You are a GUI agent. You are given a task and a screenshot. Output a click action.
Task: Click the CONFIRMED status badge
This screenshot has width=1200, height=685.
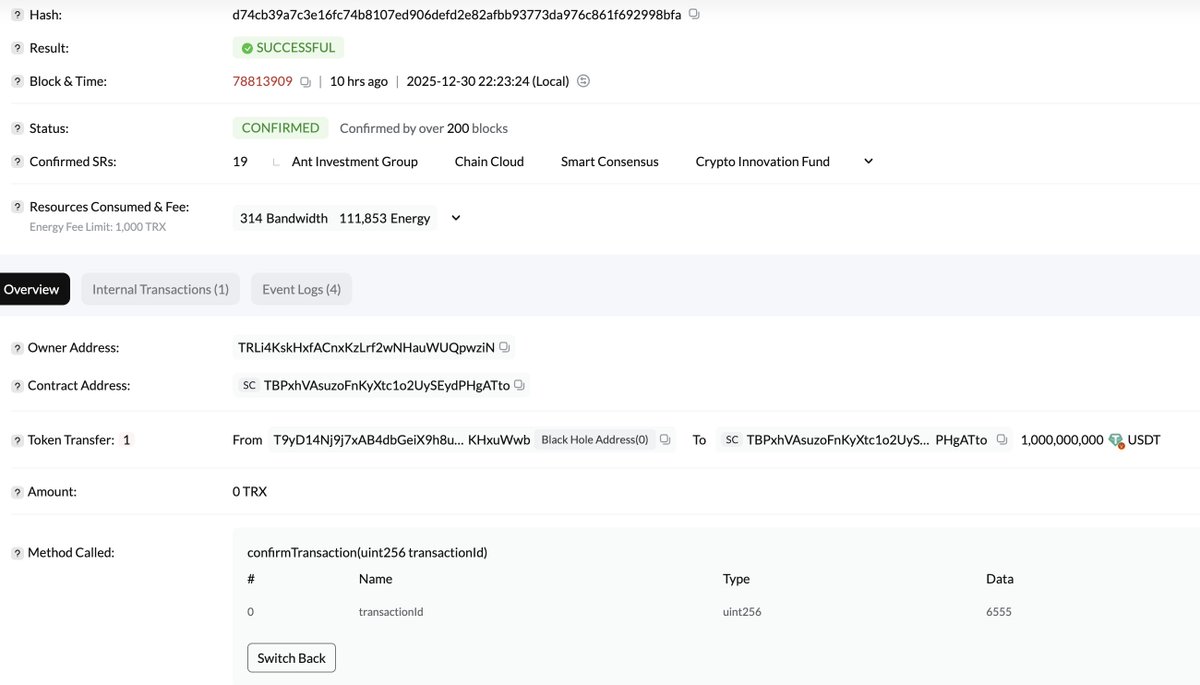click(280, 128)
